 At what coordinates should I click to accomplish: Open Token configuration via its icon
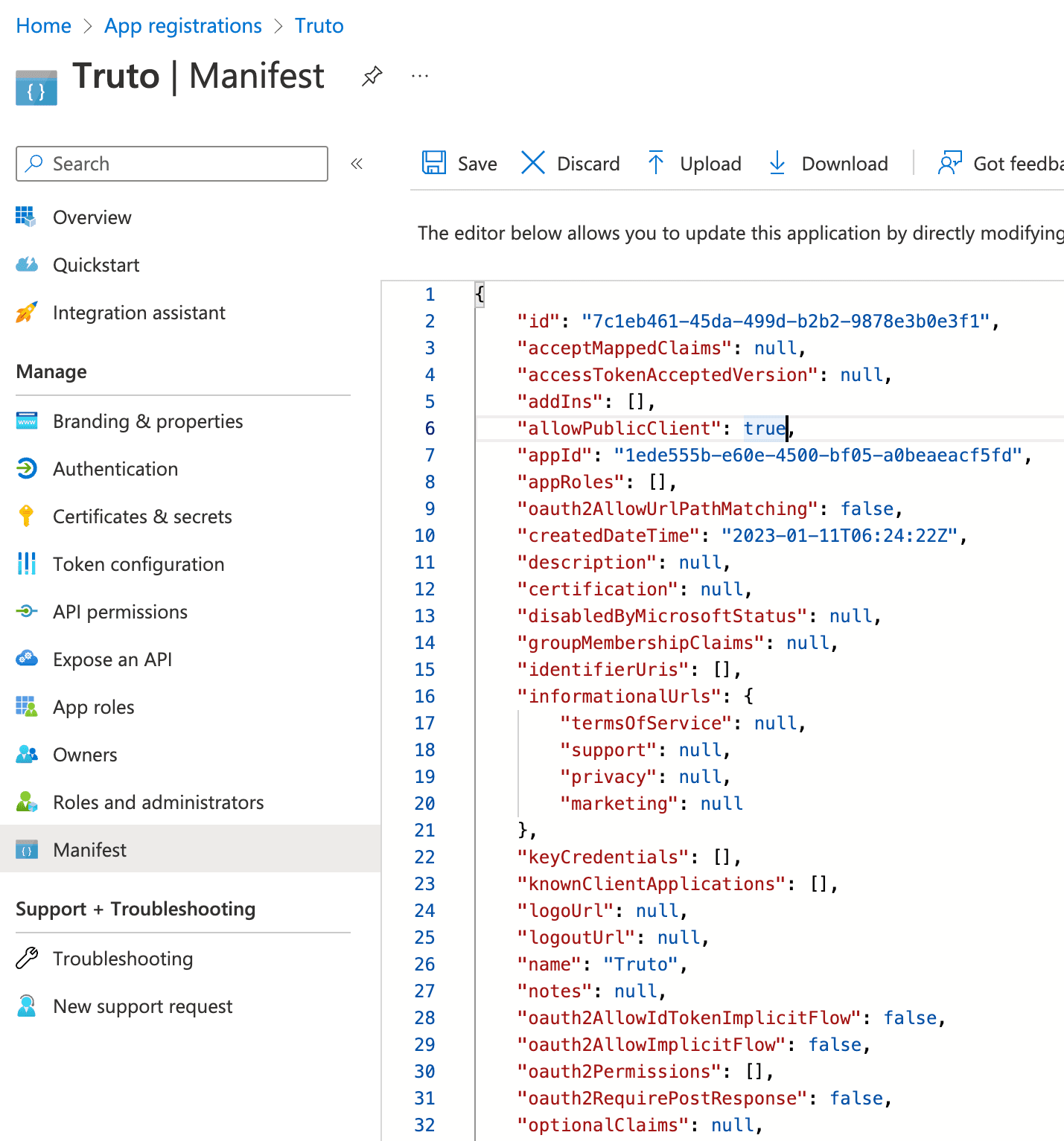27,563
